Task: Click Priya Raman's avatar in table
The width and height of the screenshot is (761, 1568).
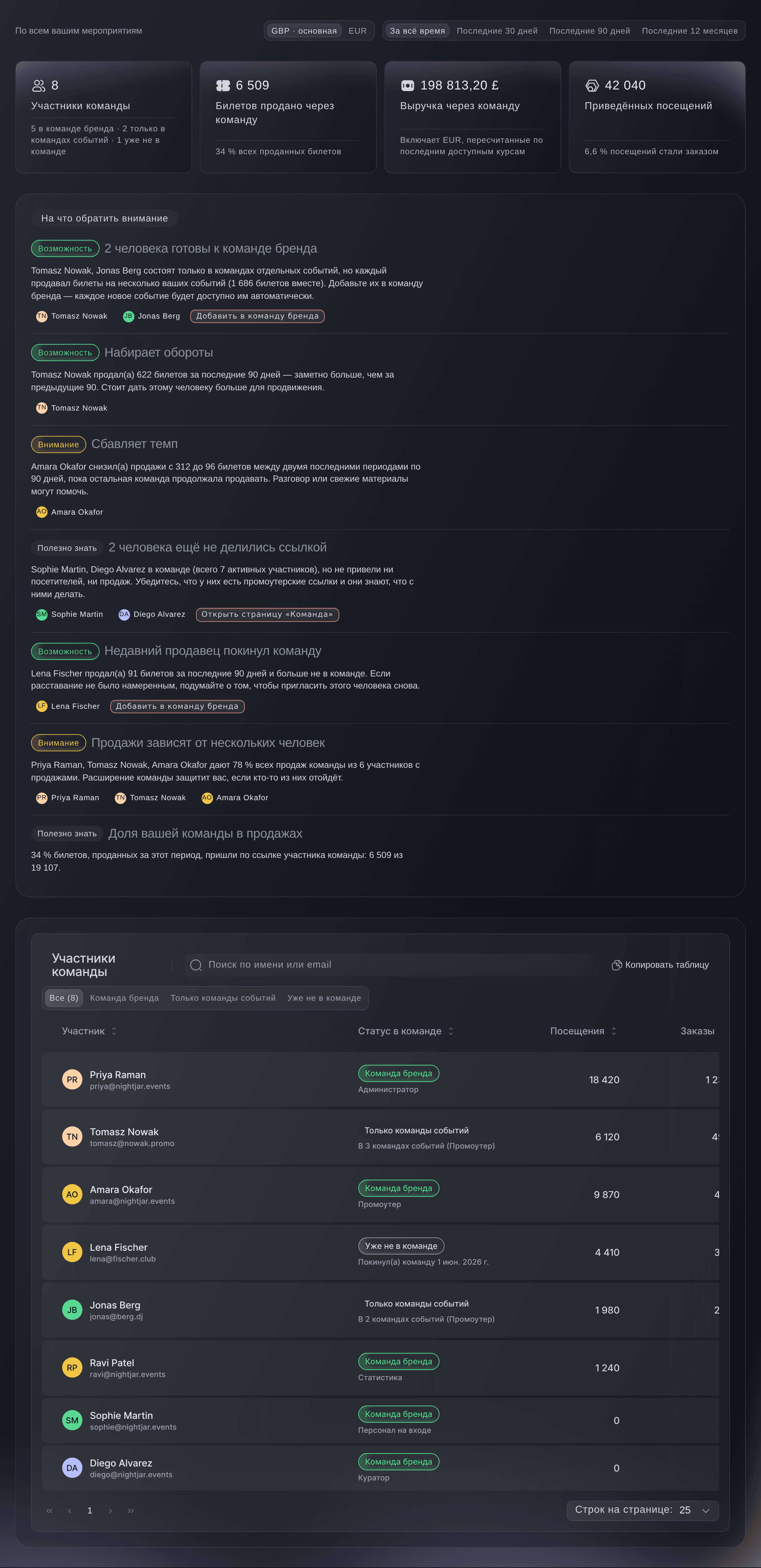Action: point(72,1080)
